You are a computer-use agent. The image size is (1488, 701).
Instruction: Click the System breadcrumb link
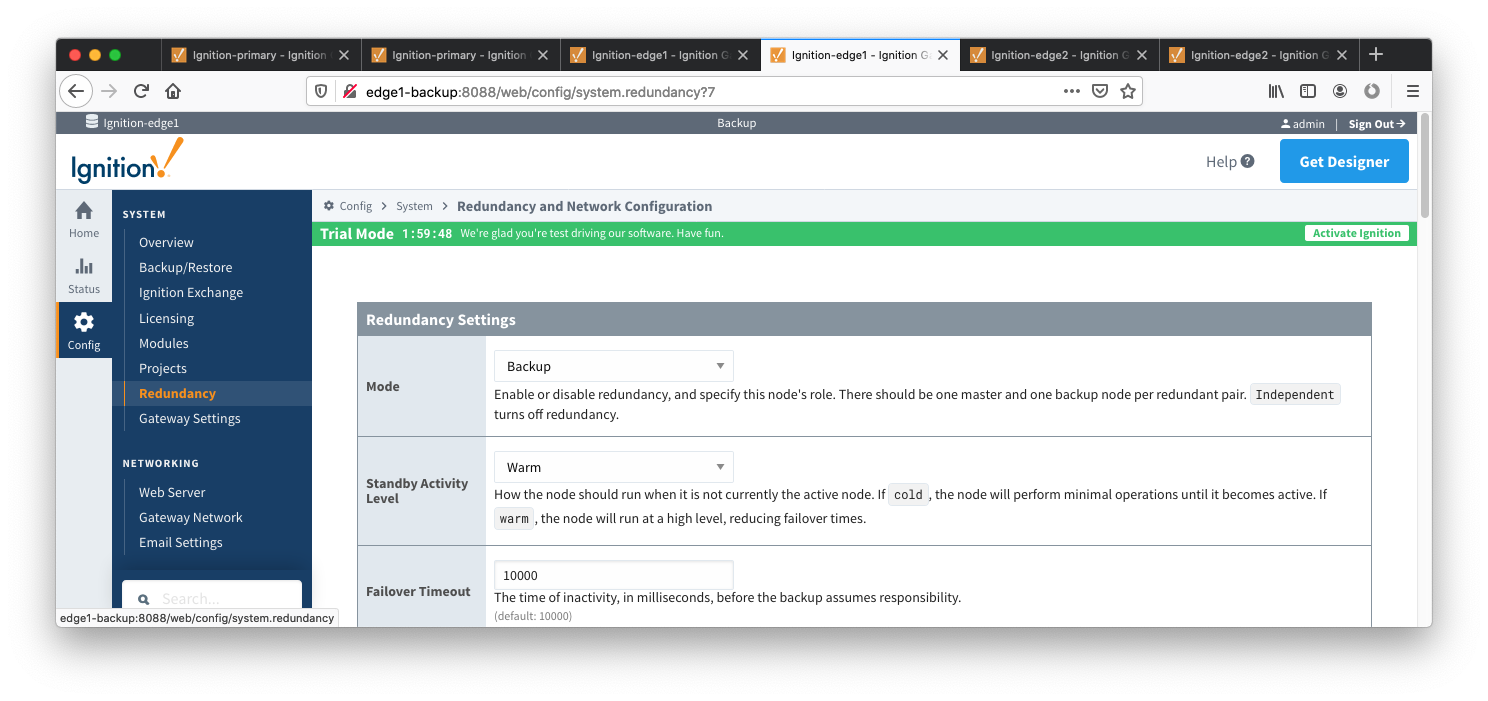(x=414, y=206)
